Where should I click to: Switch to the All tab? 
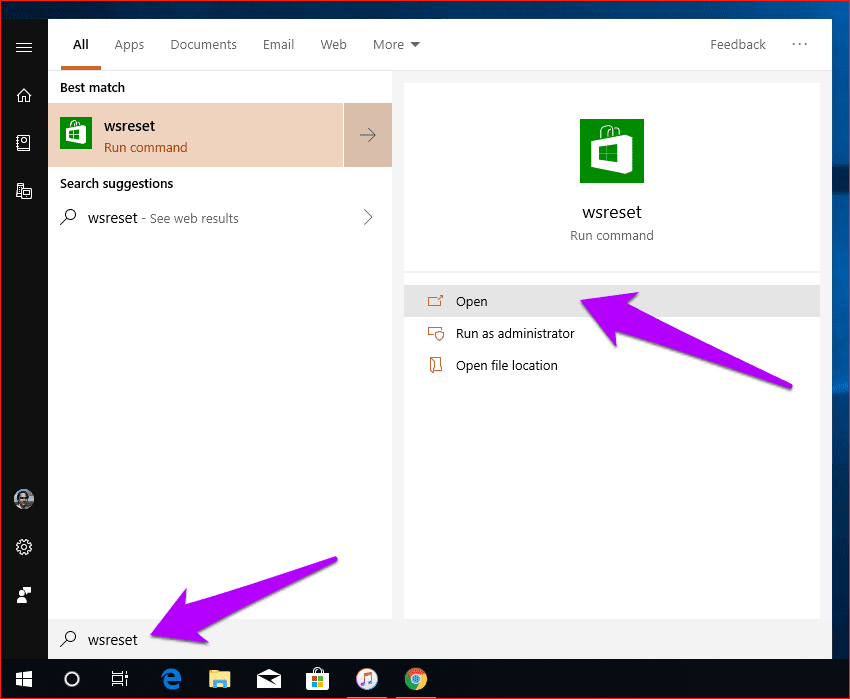tap(81, 44)
